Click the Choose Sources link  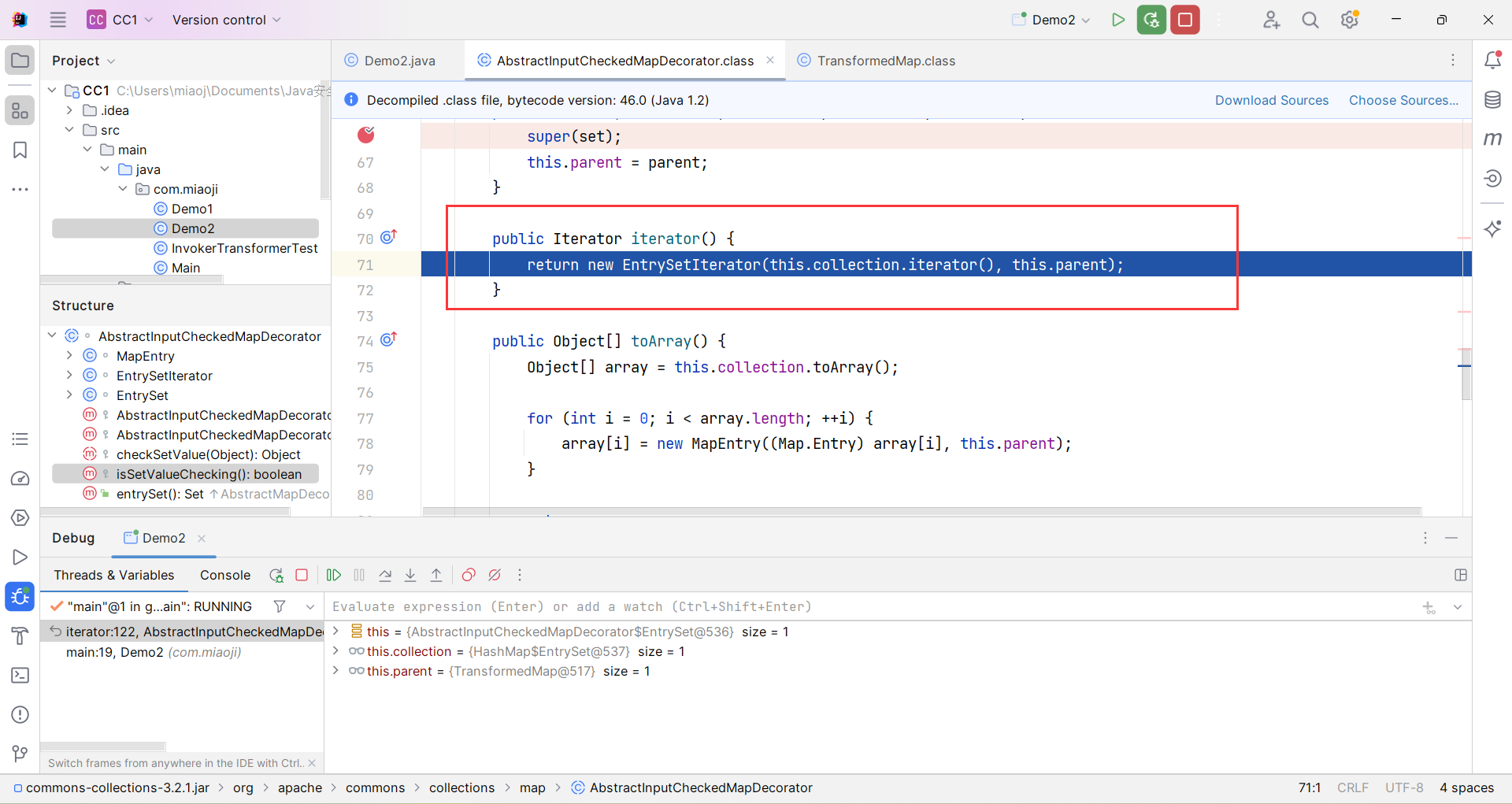(x=1403, y=100)
